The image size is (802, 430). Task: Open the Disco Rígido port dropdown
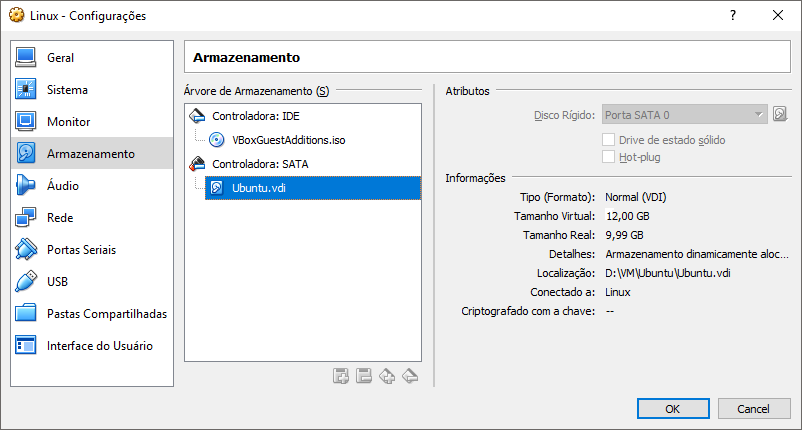[685, 115]
